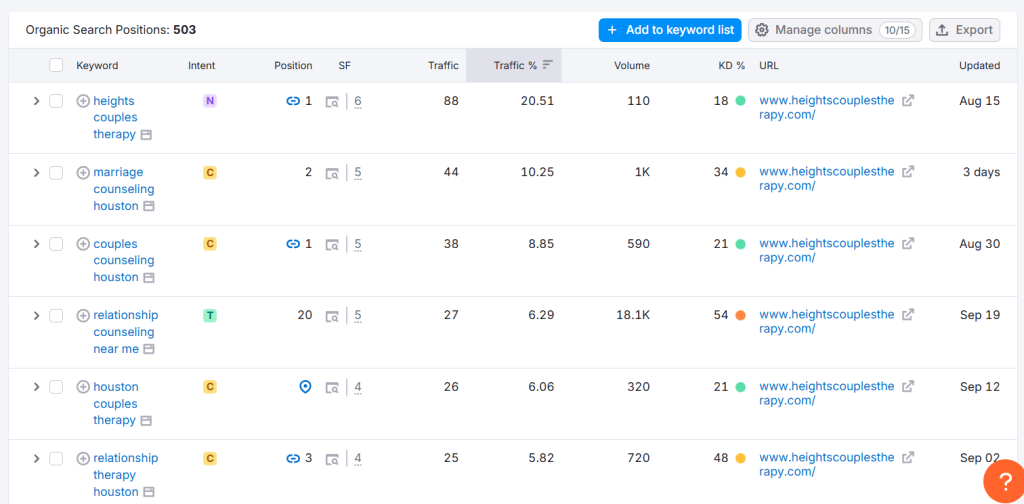Click SF count 6 in heights couples therapy row
The image size is (1024, 504).
pos(358,101)
